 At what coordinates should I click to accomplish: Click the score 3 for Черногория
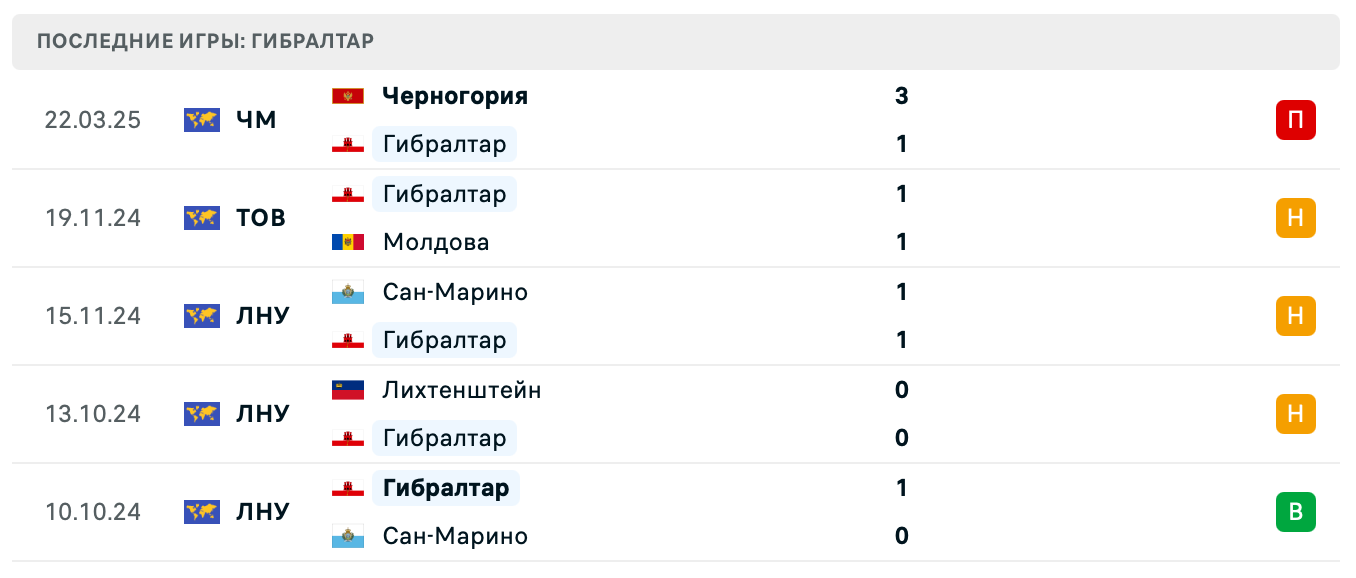tap(902, 95)
